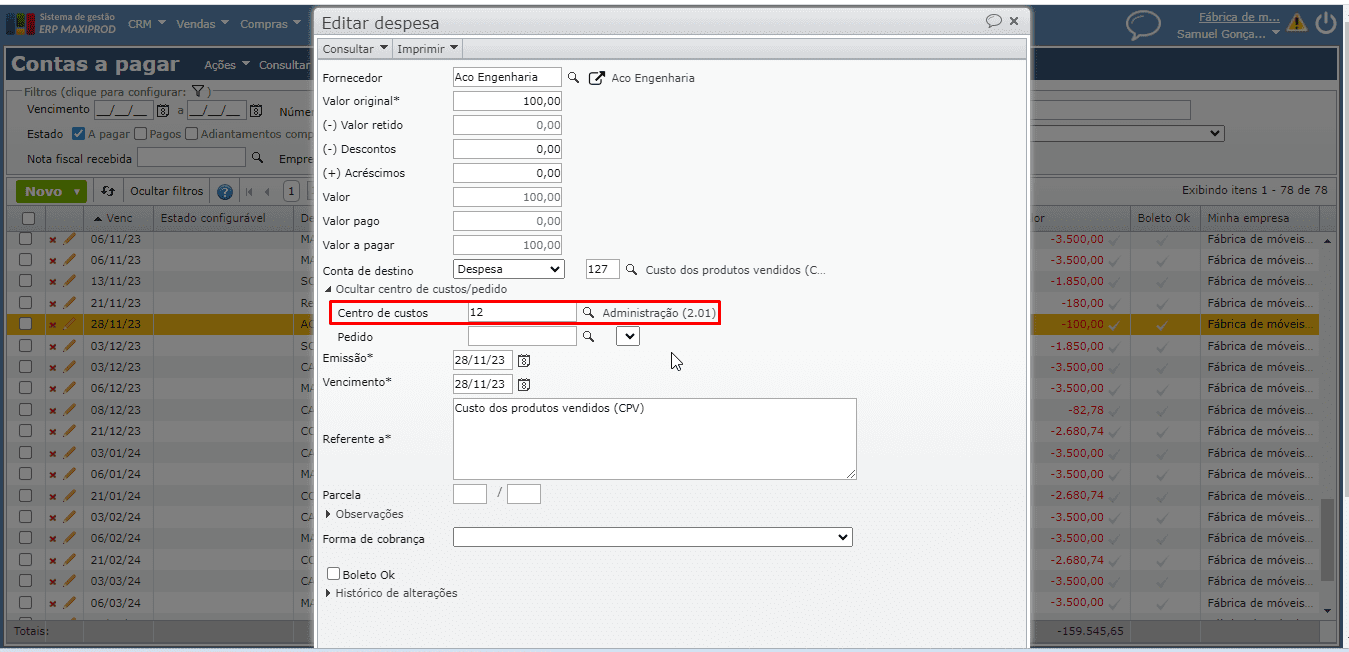Screen dimensions: 1349x652
Task: Open the Vendas menu
Action: pos(202,24)
